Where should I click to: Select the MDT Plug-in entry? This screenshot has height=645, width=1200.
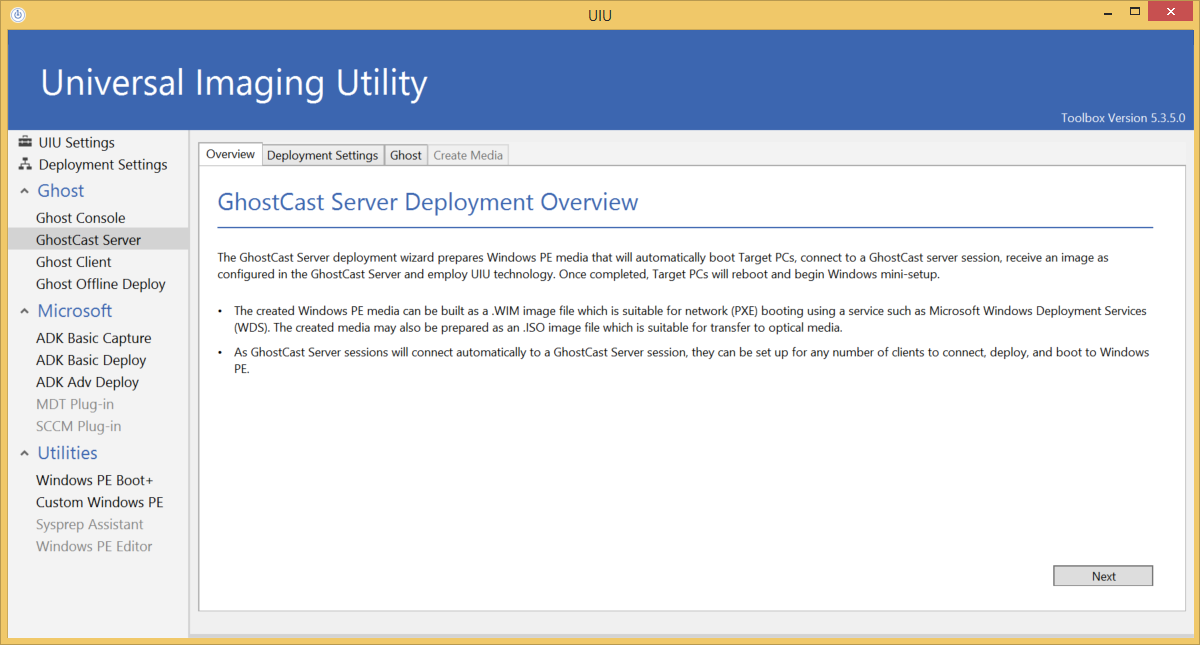[75, 404]
